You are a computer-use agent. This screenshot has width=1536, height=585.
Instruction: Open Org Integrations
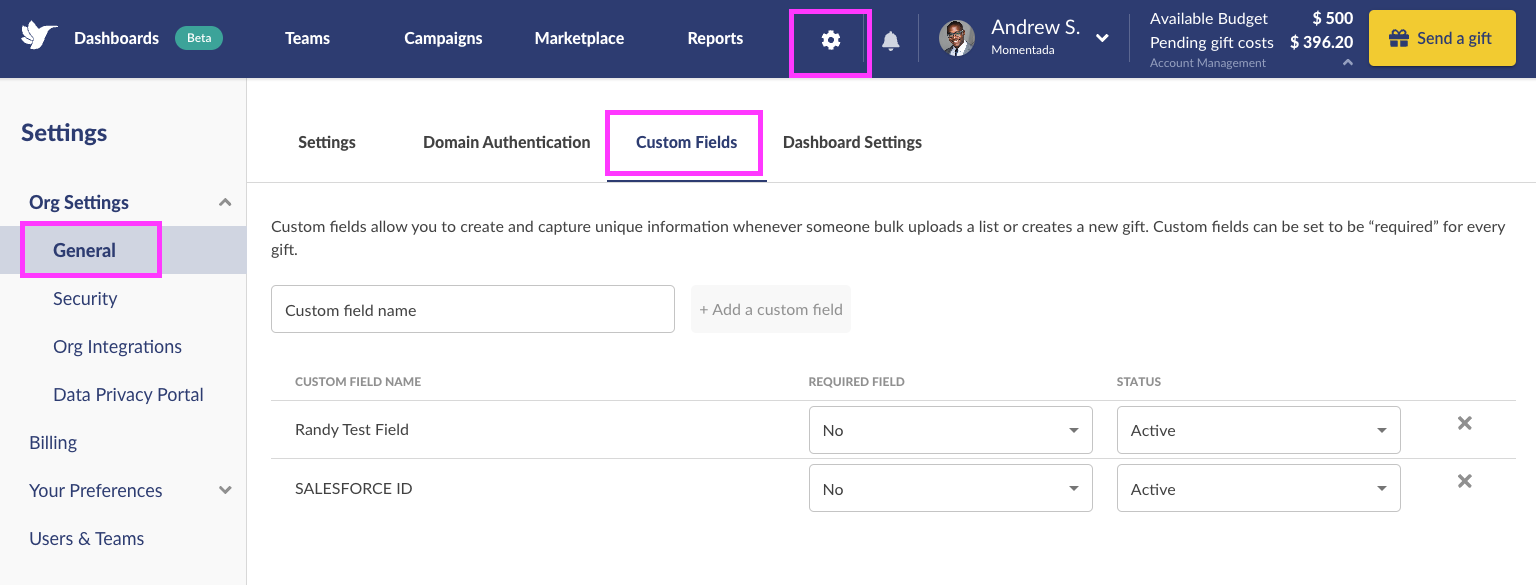(x=117, y=346)
